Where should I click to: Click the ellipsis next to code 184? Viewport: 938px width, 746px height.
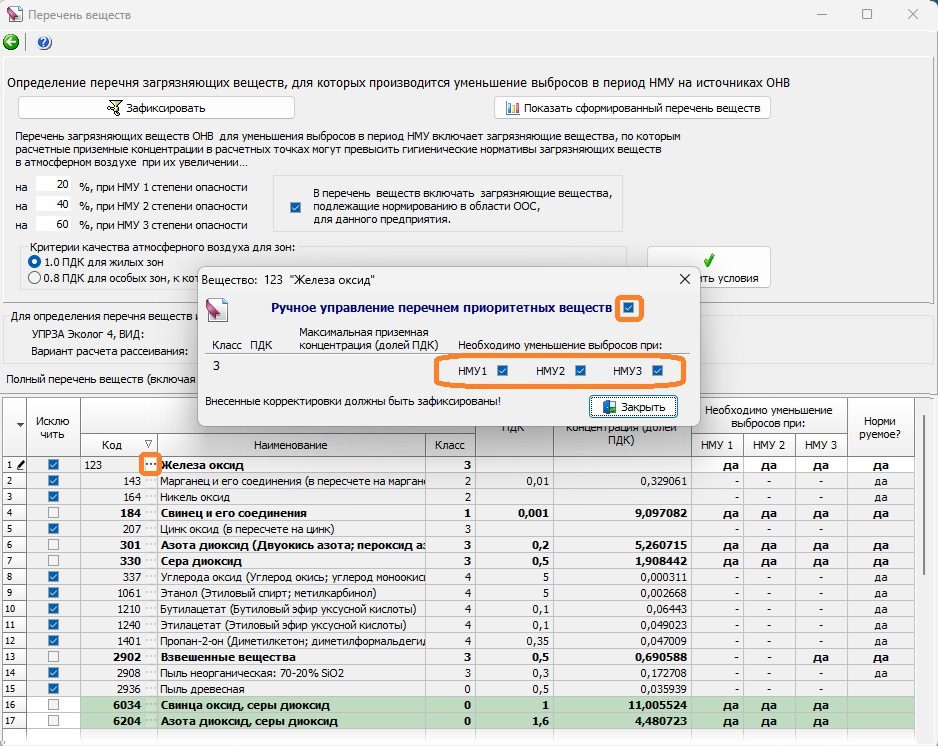pyautogui.click(x=151, y=513)
